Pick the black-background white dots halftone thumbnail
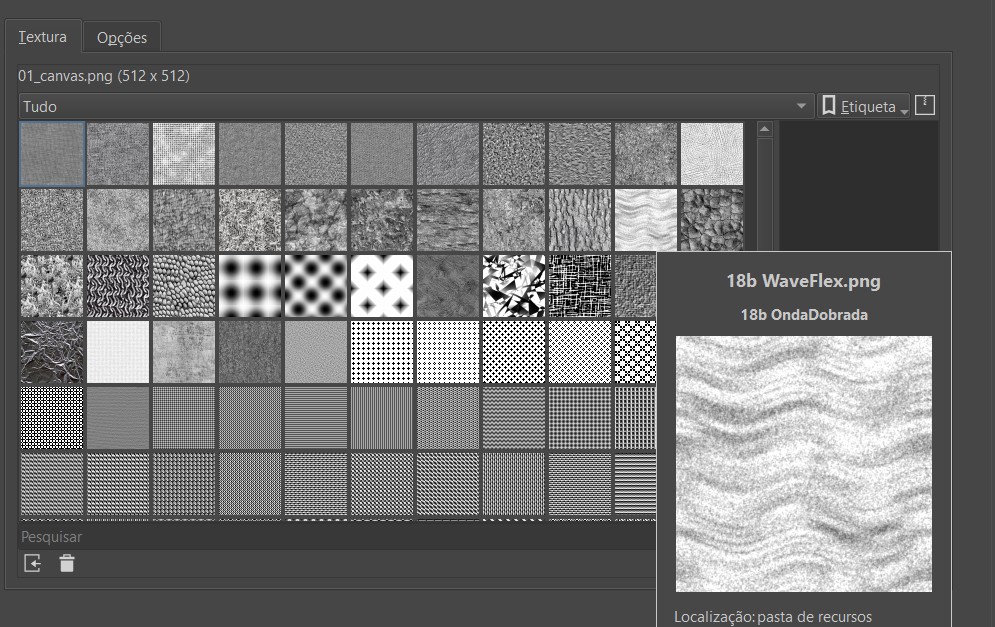 click(52, 418)
